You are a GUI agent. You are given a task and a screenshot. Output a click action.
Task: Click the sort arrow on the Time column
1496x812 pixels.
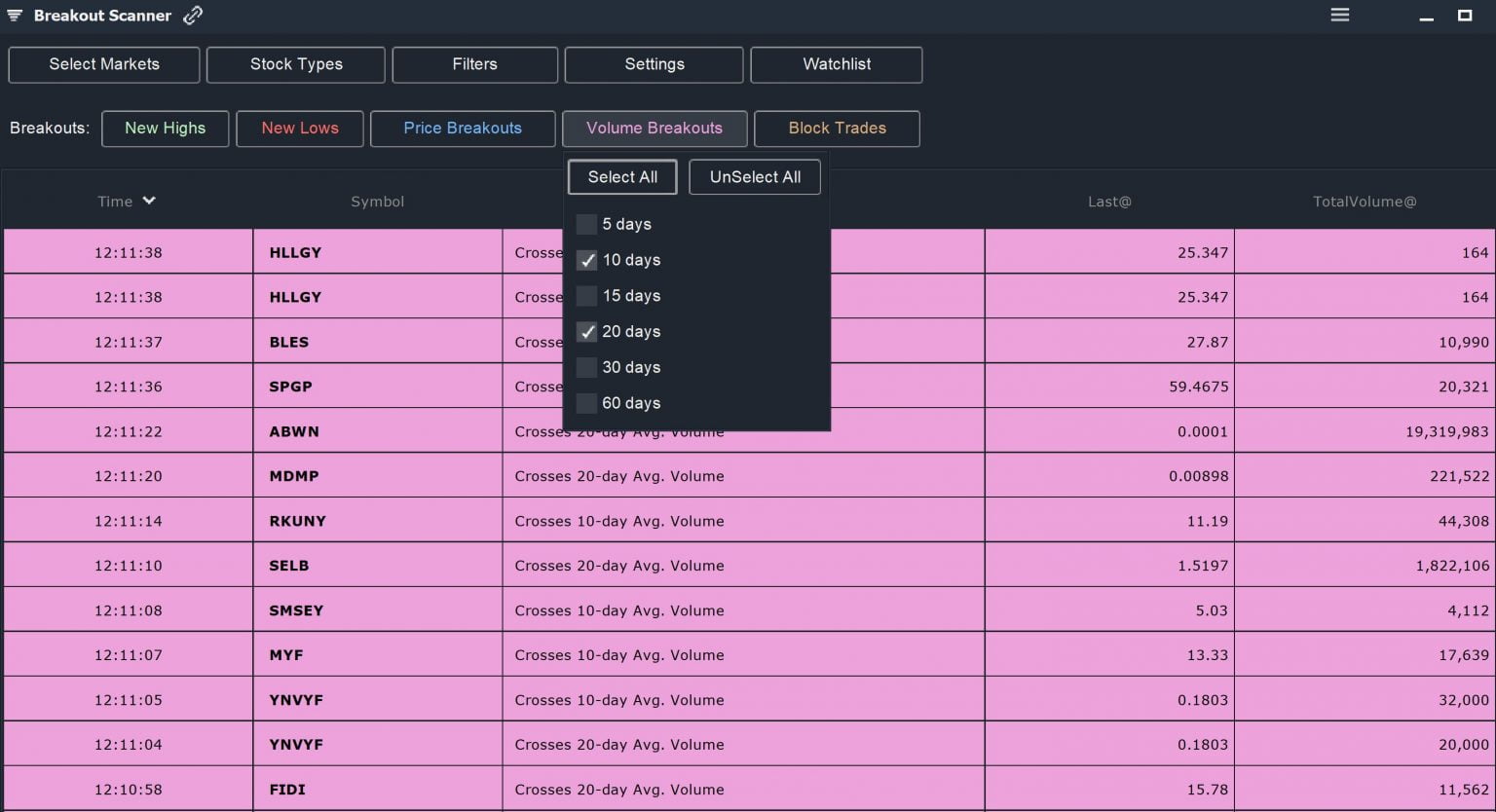pos(150,201)
